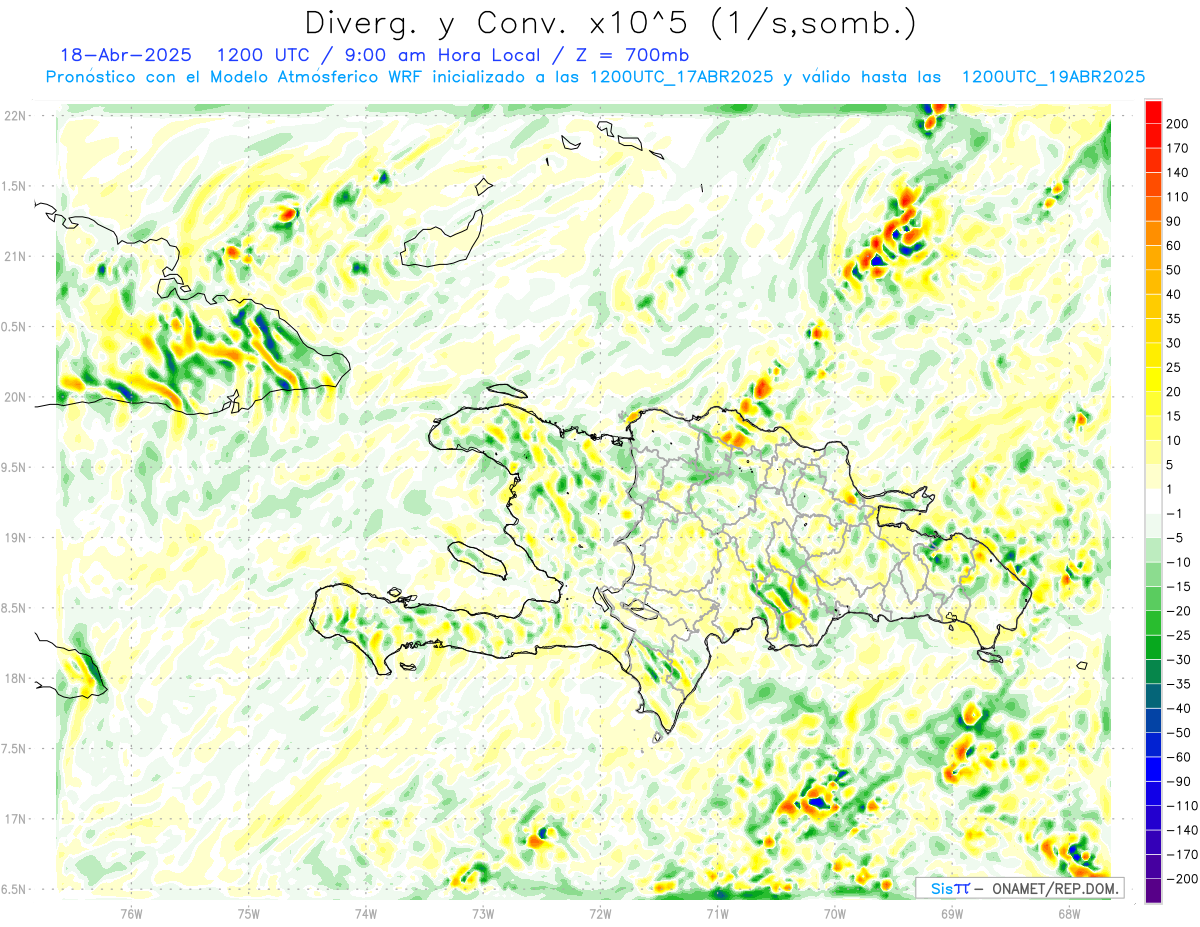Click the latitude label '18N'
Viewport: 1200px width, 927px height.
[x=15, y=679]
